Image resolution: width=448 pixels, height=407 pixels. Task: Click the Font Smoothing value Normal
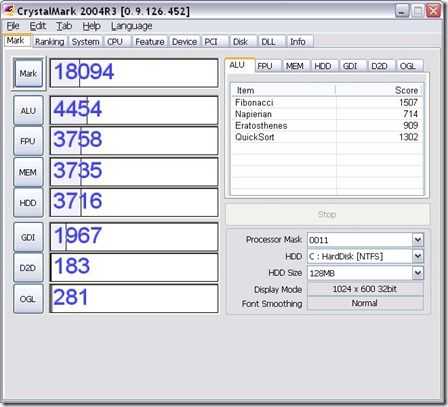(x=365, y=303)
